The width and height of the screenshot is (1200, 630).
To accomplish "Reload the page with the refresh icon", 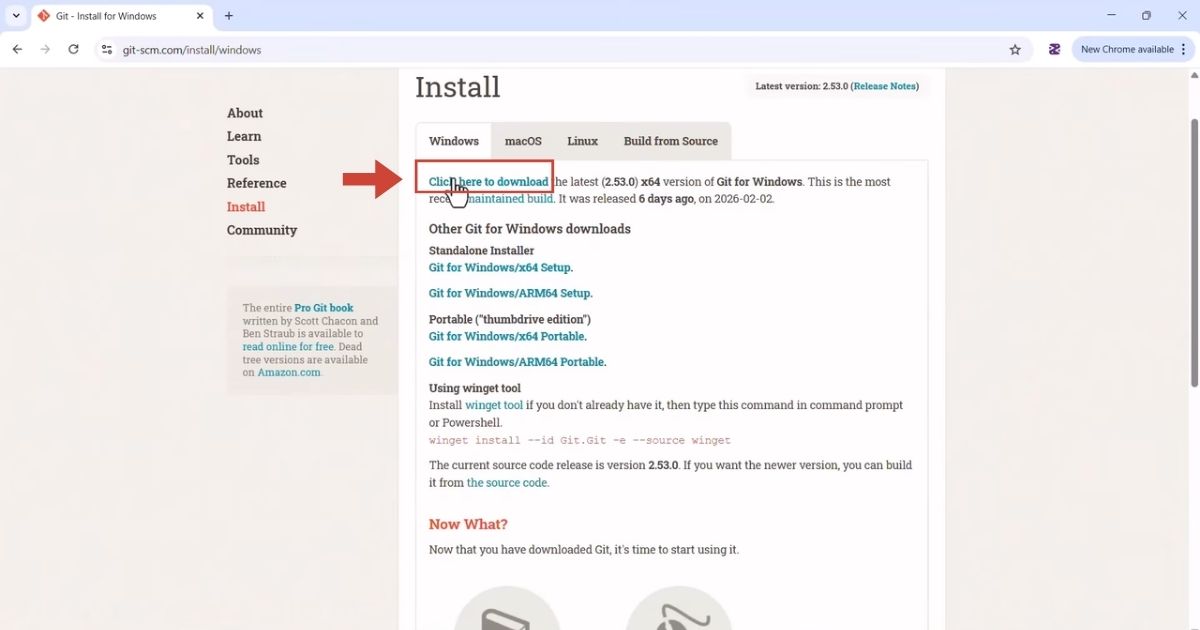I will (73, 49).
